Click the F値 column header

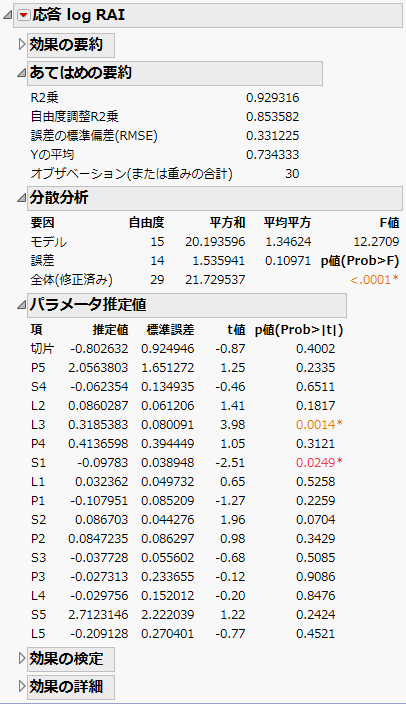pos(389,223)
